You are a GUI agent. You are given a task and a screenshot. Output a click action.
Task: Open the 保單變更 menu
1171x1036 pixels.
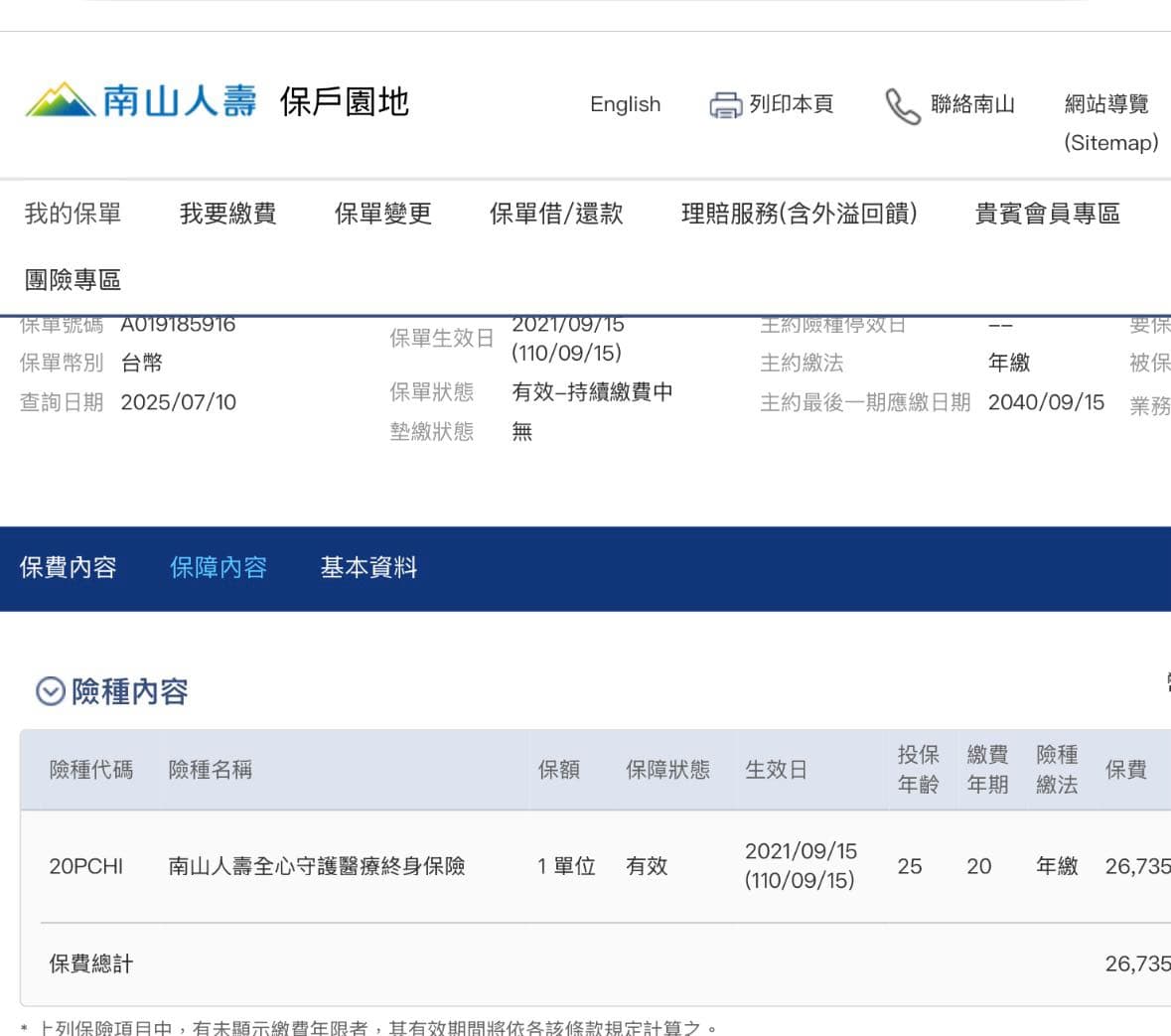pos(383,214)
